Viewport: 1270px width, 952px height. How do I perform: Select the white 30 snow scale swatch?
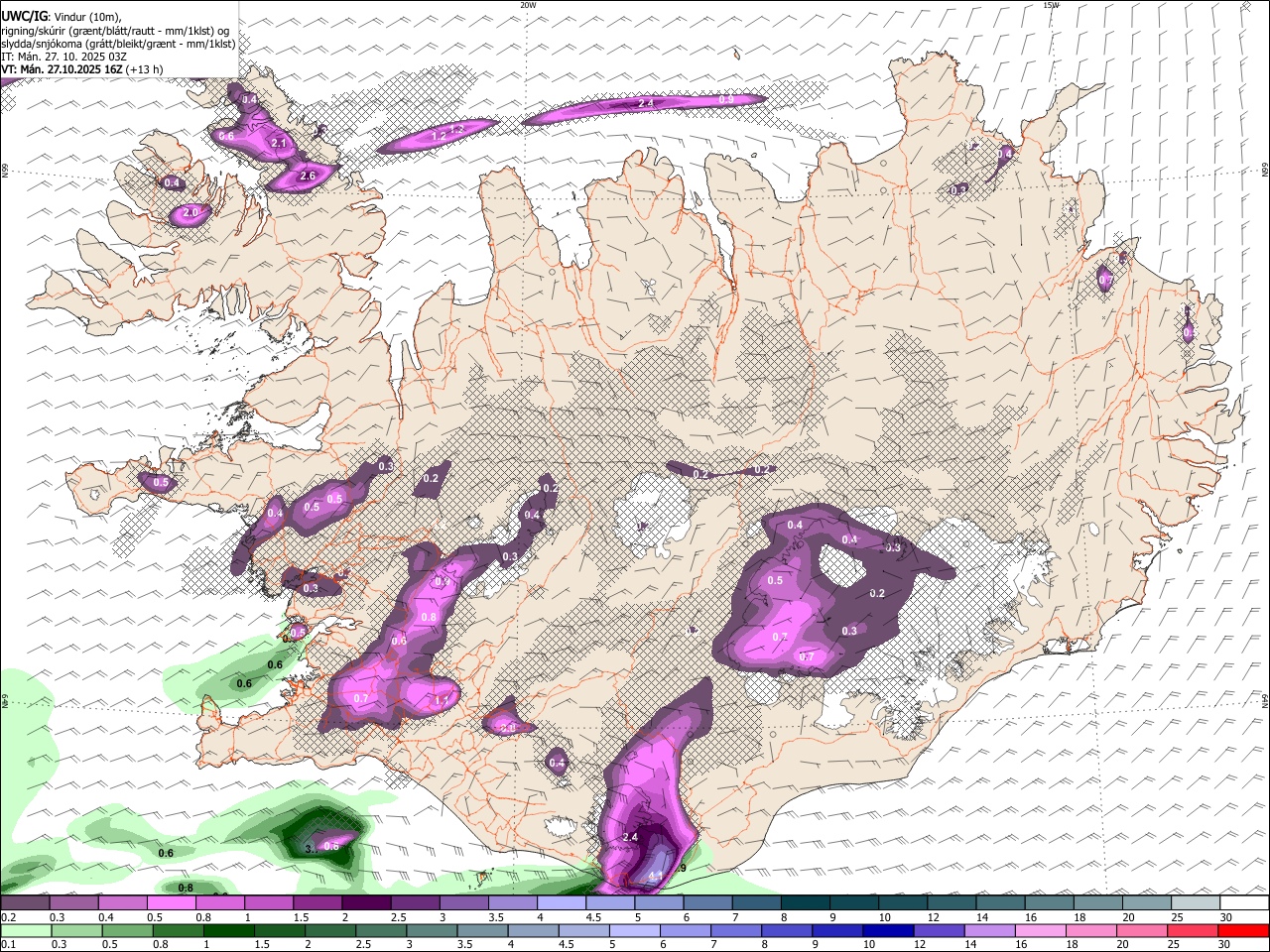coord(1244,902)
